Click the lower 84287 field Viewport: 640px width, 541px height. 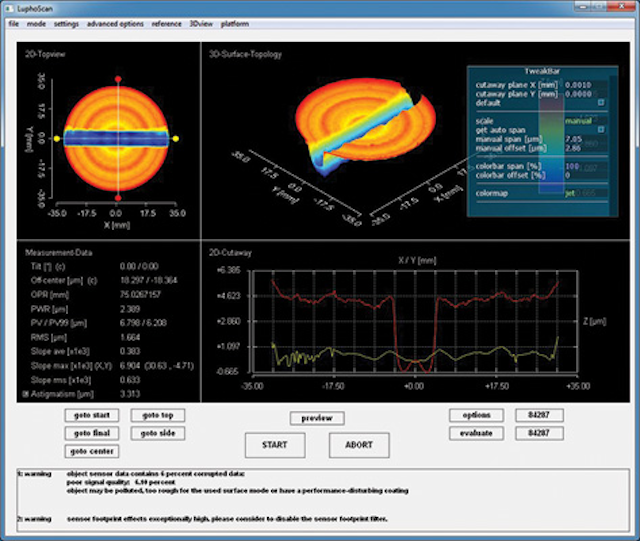(x=539, y=433)
